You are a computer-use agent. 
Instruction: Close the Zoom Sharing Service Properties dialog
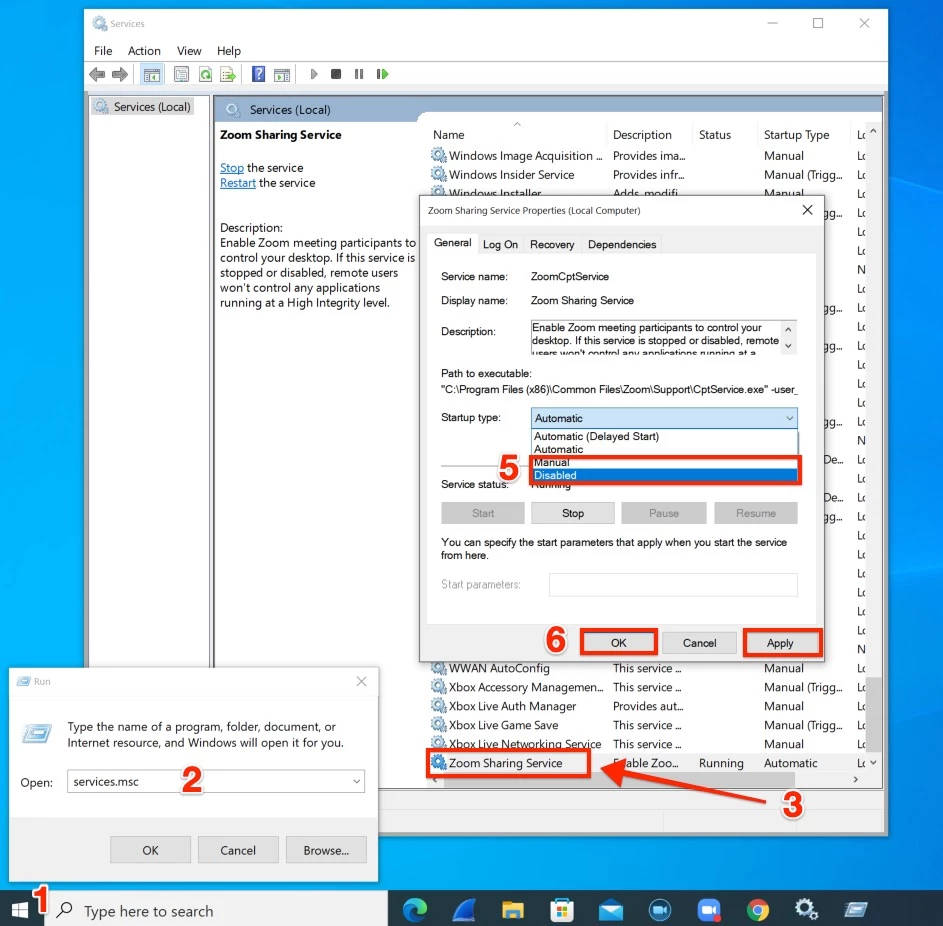point(807,210)
